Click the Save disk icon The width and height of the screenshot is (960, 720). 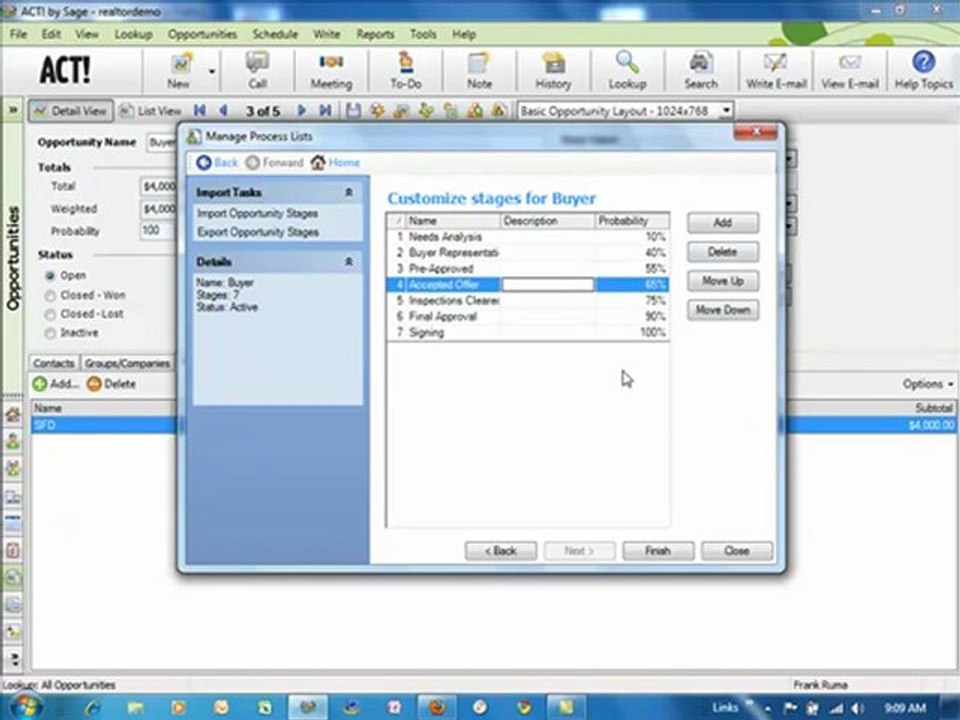click(x=353, y=111)
